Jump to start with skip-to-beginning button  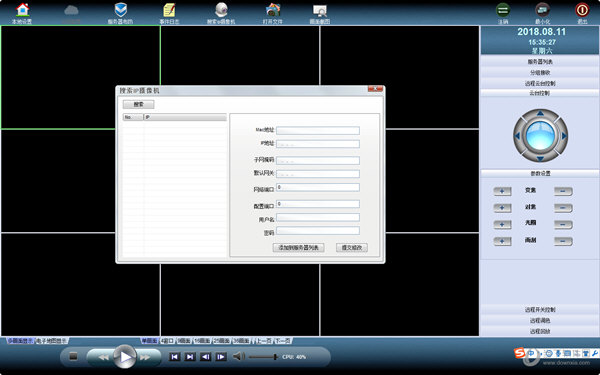[x=174, y=357]
